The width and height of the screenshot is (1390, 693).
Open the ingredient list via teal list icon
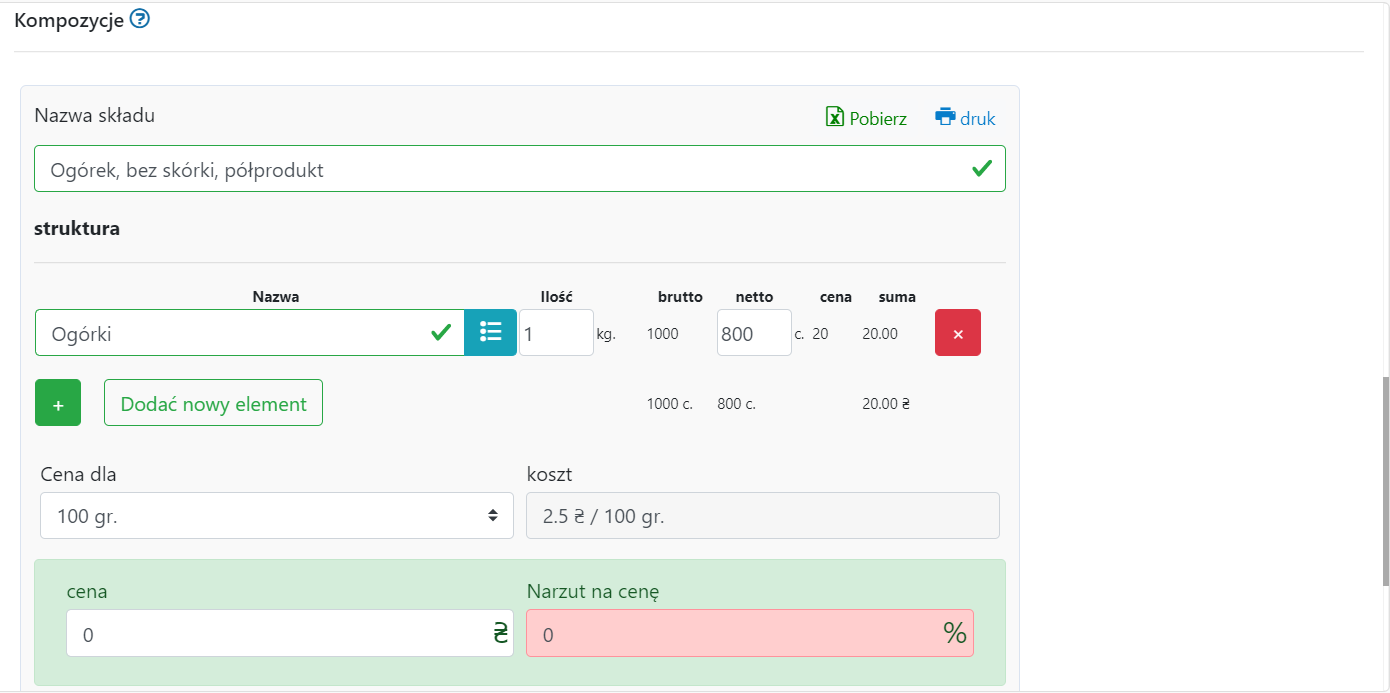(490, 332)
